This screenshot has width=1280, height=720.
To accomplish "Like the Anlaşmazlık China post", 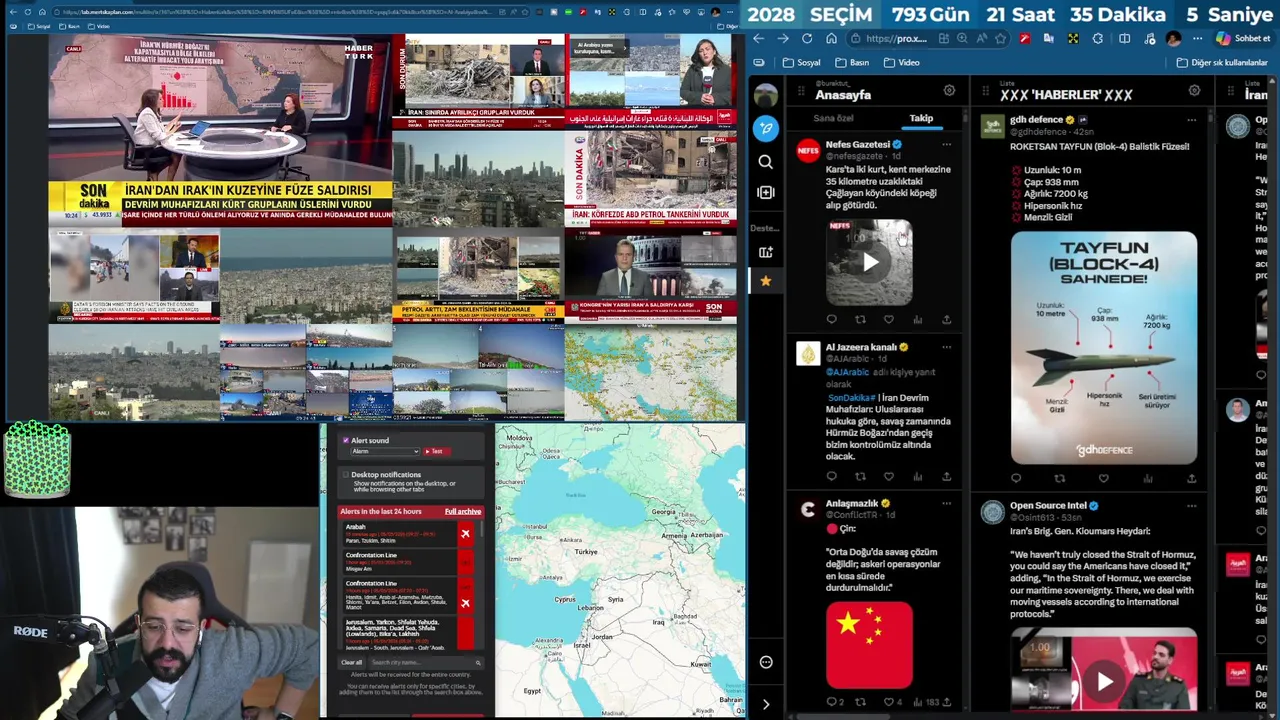I will coord(891,702).
